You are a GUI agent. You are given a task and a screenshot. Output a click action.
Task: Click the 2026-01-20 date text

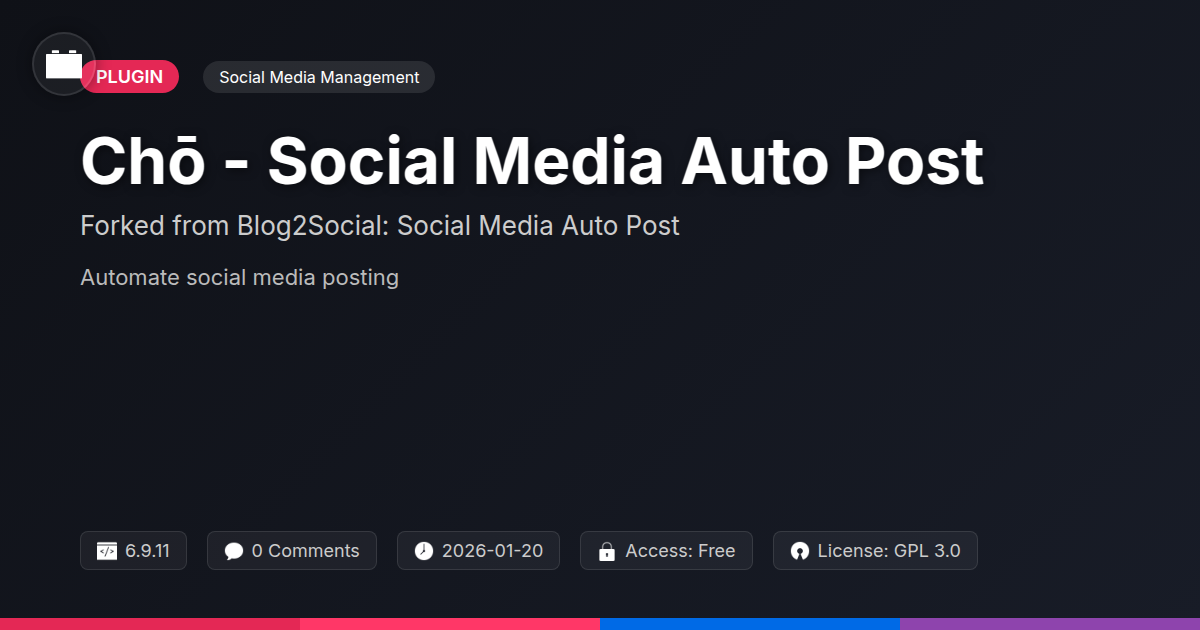pos(492,551)
